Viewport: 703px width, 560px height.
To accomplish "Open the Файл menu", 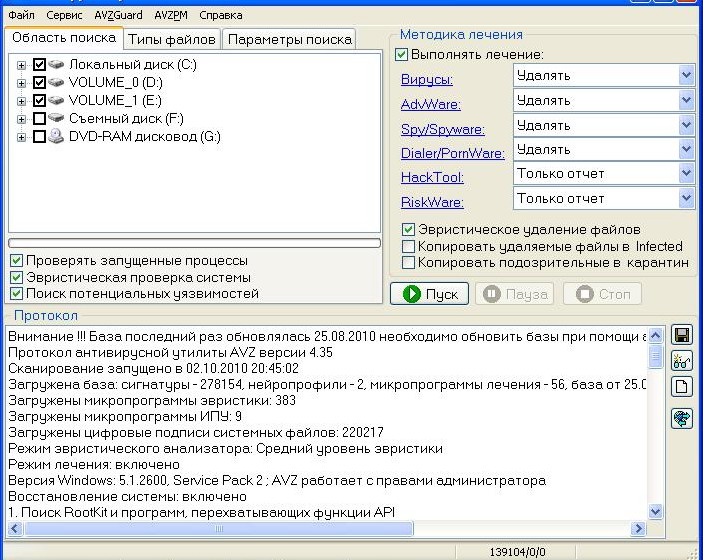I will pyautogui.click(x=21, y=15).
